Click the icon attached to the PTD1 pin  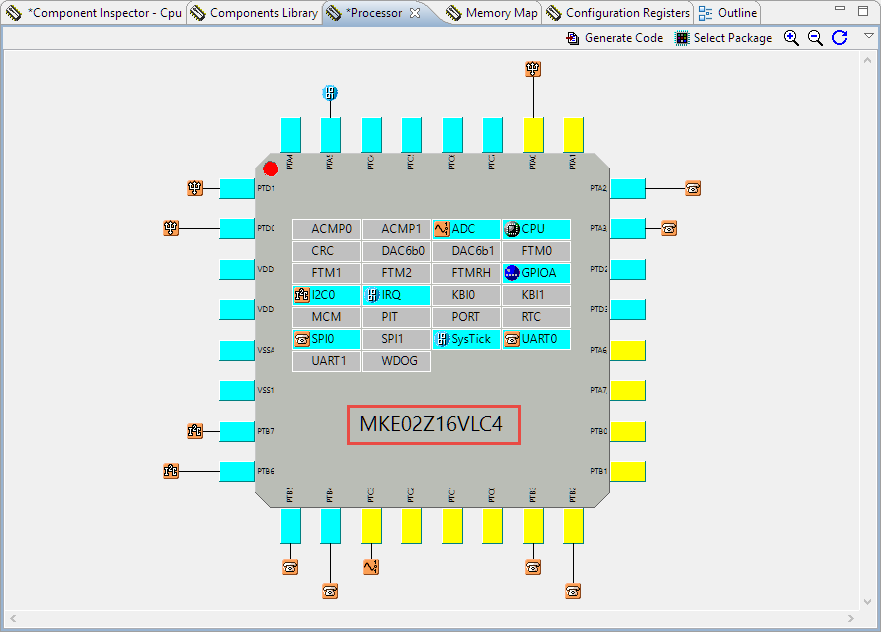195,188
